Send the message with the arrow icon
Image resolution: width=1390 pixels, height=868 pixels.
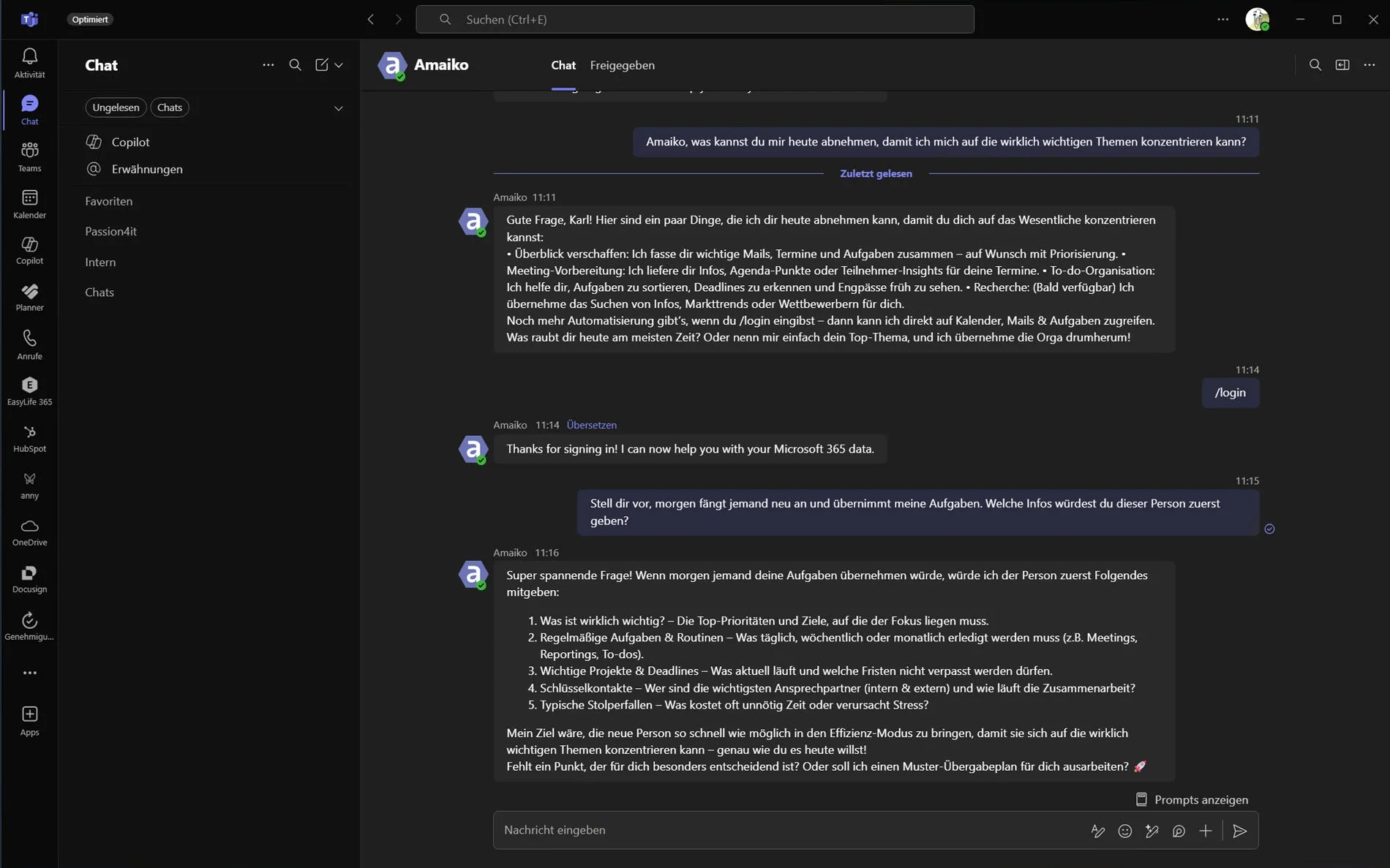click(1239, 831)
